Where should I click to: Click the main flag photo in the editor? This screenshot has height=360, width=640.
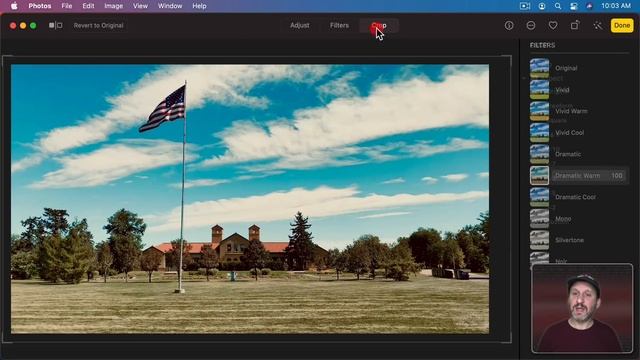point(250,199)
